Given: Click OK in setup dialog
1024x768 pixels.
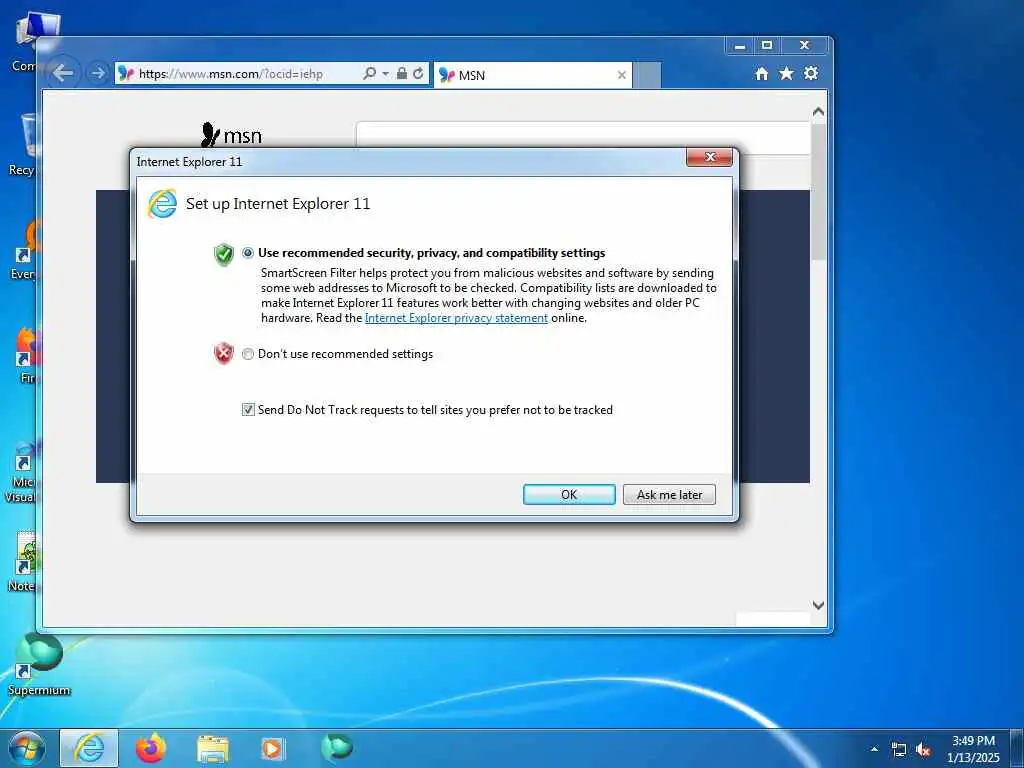Looking at the screenshot, I should click(569, 494).
